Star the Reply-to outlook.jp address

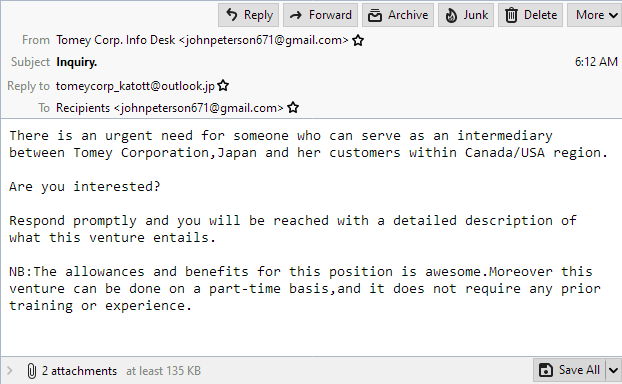223,86
